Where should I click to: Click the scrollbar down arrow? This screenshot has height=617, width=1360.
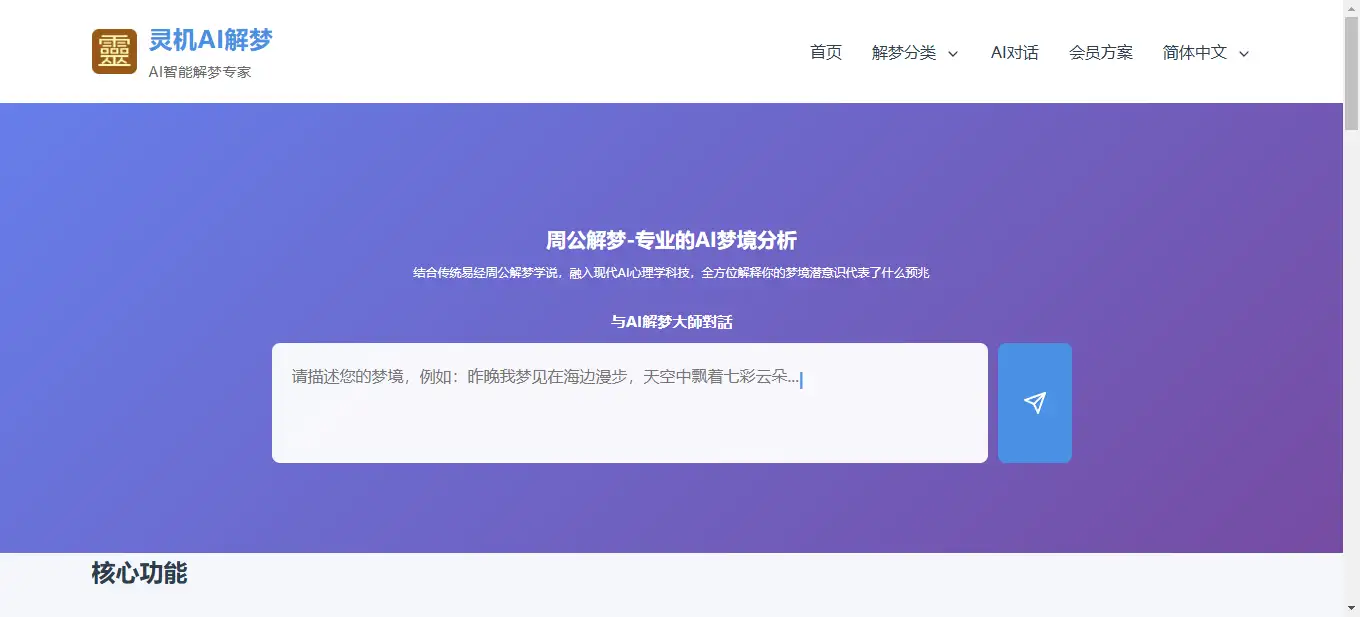(1351, 608)
